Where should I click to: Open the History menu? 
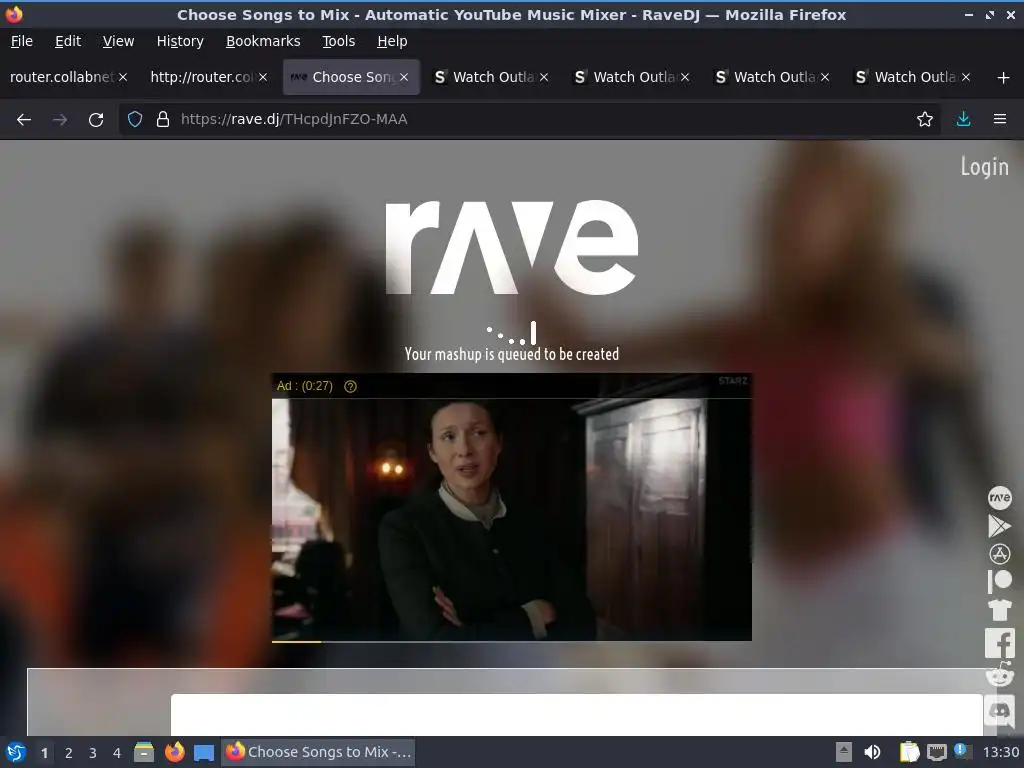(x=180, y=41)
